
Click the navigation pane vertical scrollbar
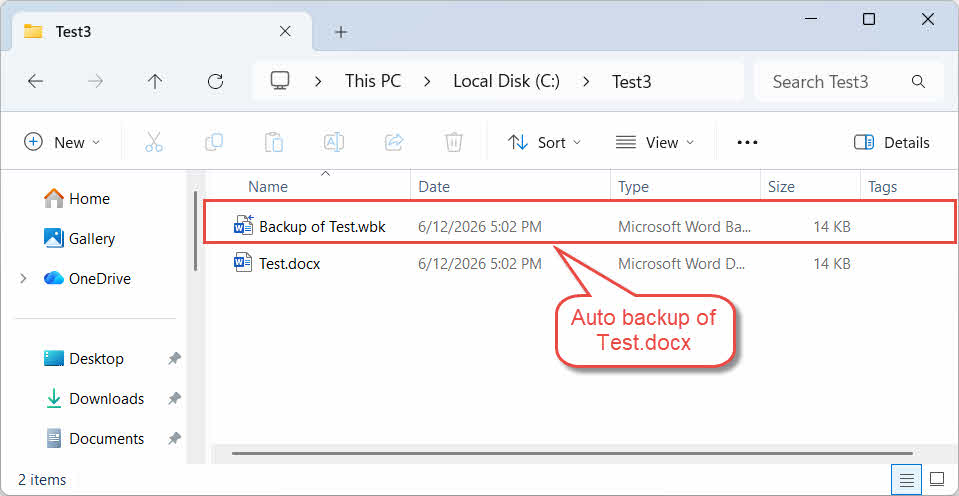point(195,230)
